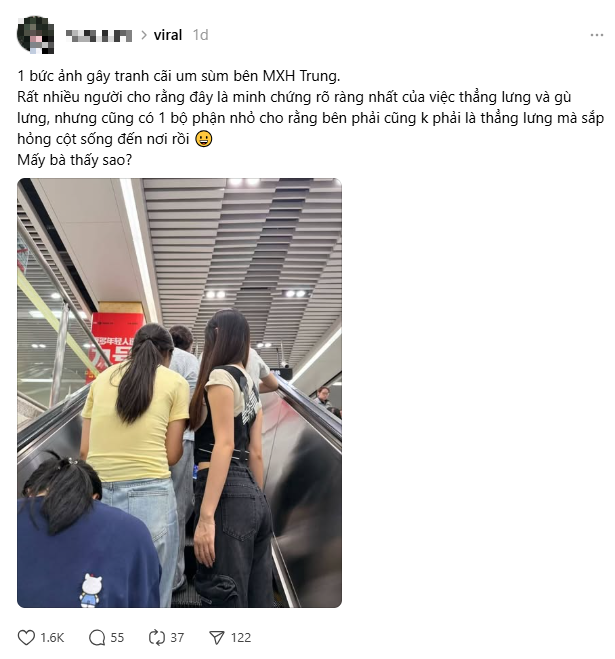Share the post with the paper plane icon

point(217,638)
